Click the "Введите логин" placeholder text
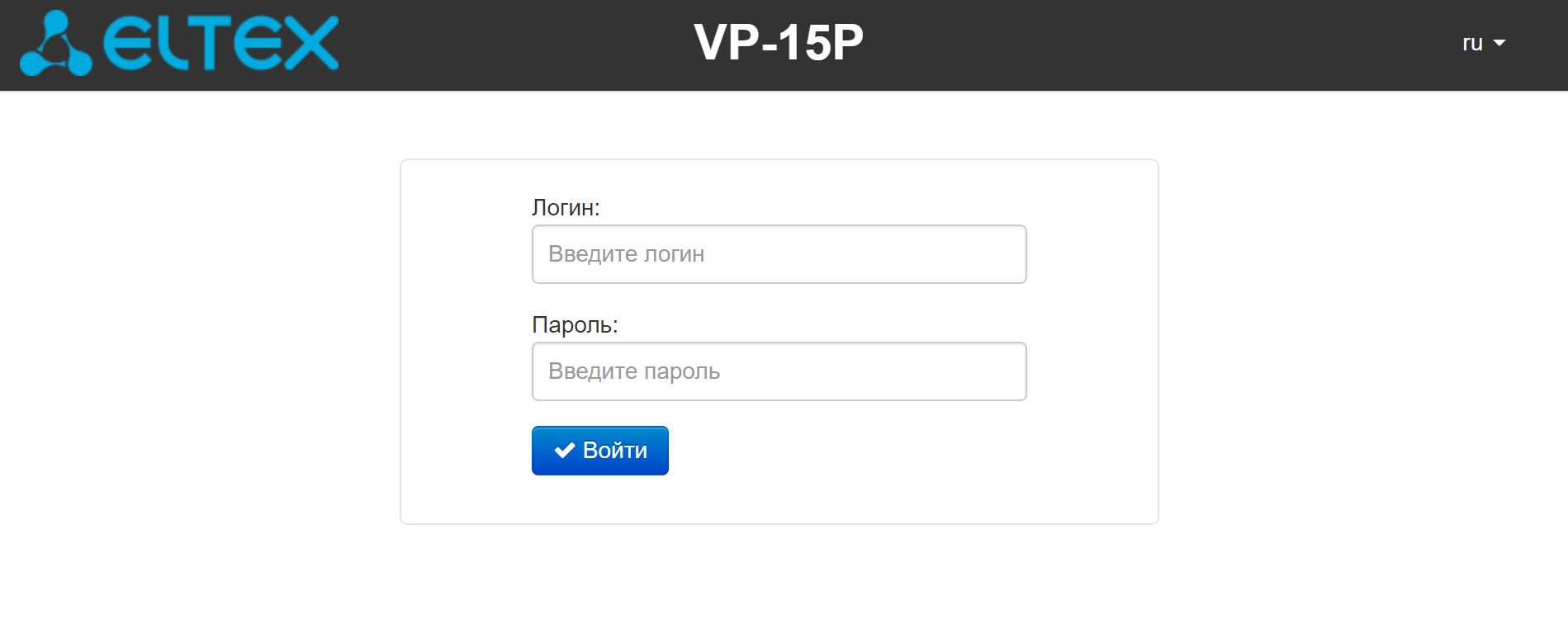This screenshot has height=619, width=1568. click(x=626, y=254)
